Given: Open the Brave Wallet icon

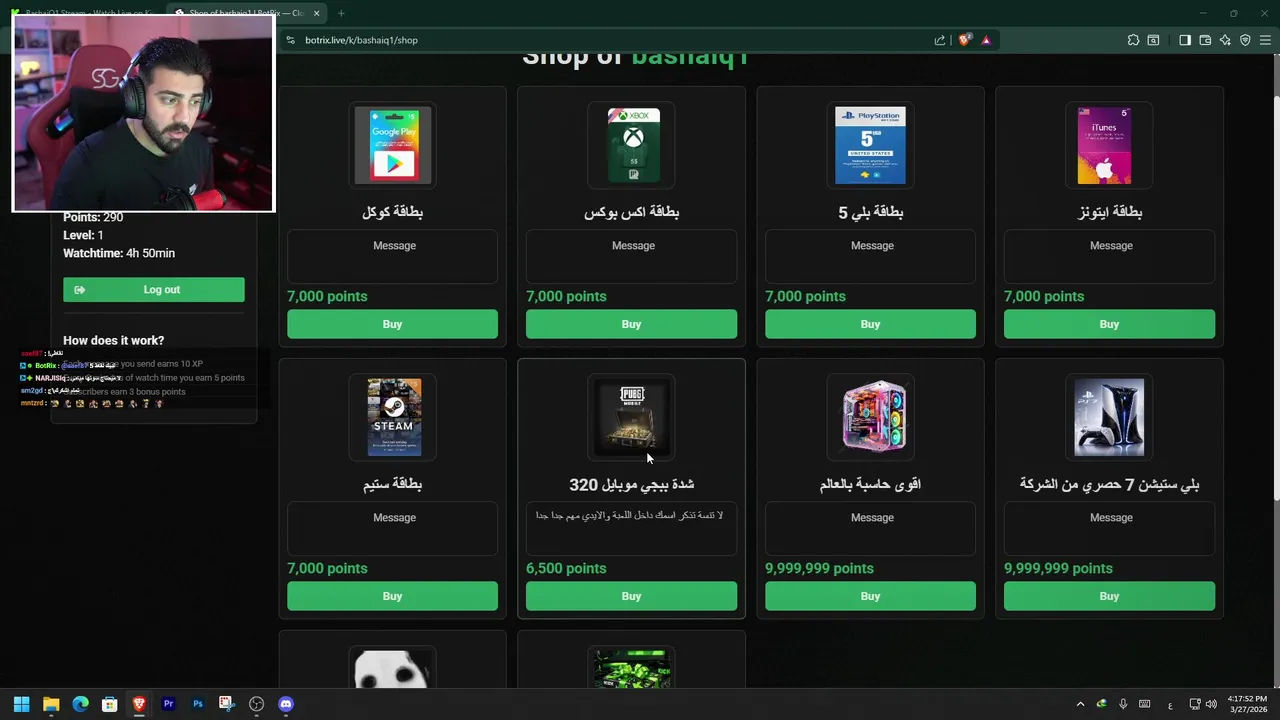Looking at the screenshot, I should pos(1205,40).
